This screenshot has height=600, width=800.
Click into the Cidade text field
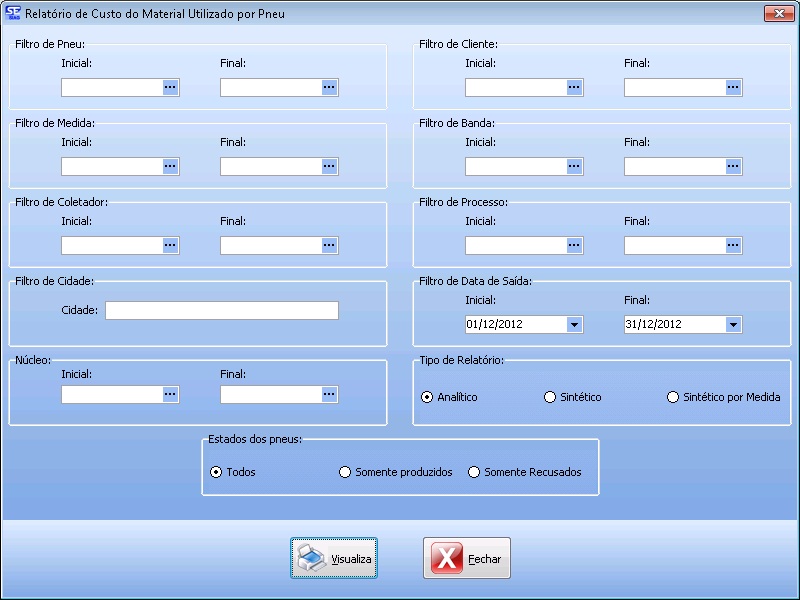(x=221, y=310)
